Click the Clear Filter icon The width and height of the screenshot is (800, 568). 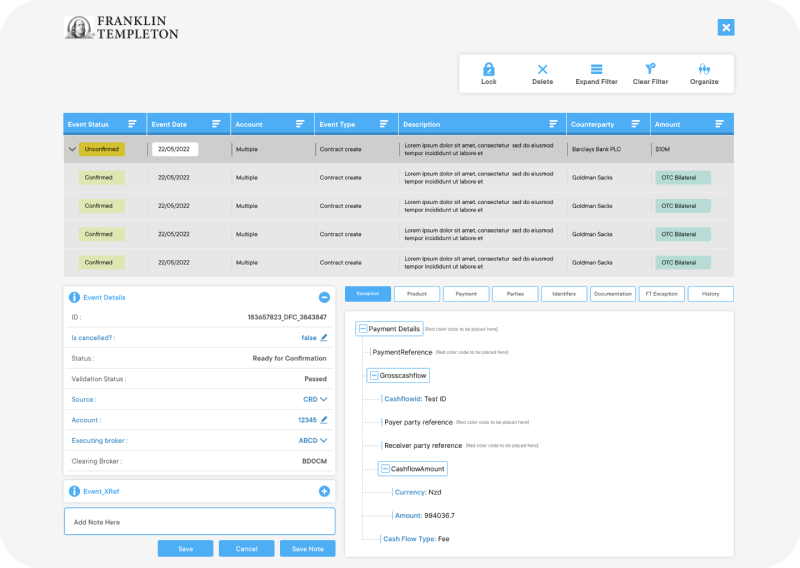click(650, 69)
